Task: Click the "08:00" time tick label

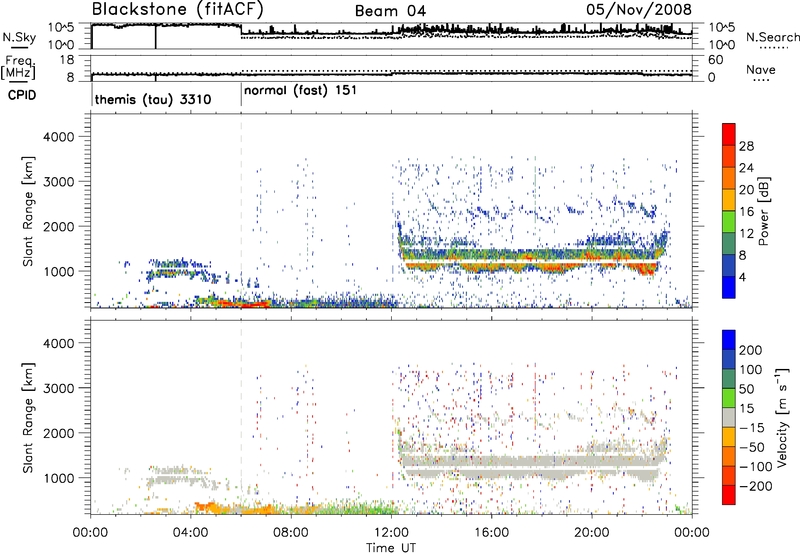Action: coord(291,533)
